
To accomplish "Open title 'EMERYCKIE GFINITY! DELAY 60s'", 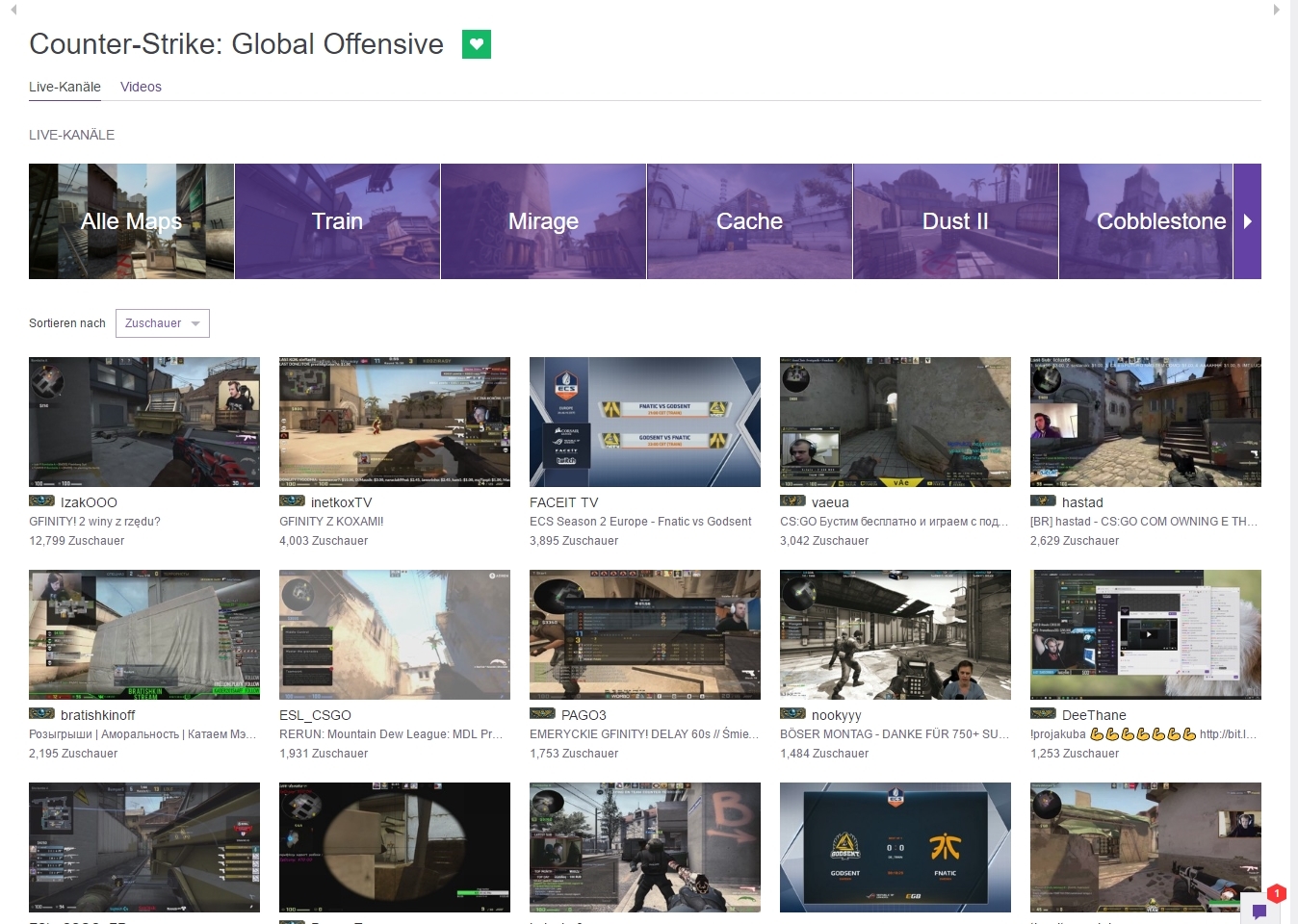I will [x=644, y=734].
